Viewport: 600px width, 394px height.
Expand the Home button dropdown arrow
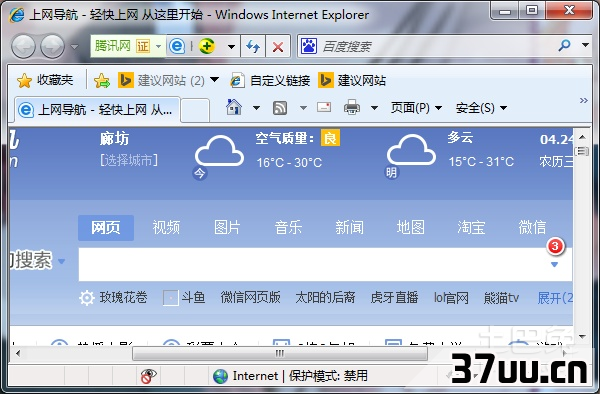256,108
